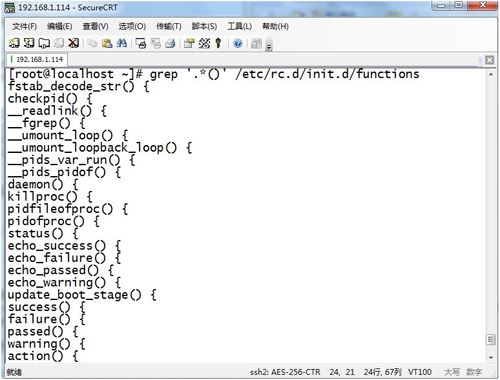This screenshot has height=380, width=500.
Task: Click the SecureCRT title bar app icon
Action: pyautogui.click(x=10, y=7)
